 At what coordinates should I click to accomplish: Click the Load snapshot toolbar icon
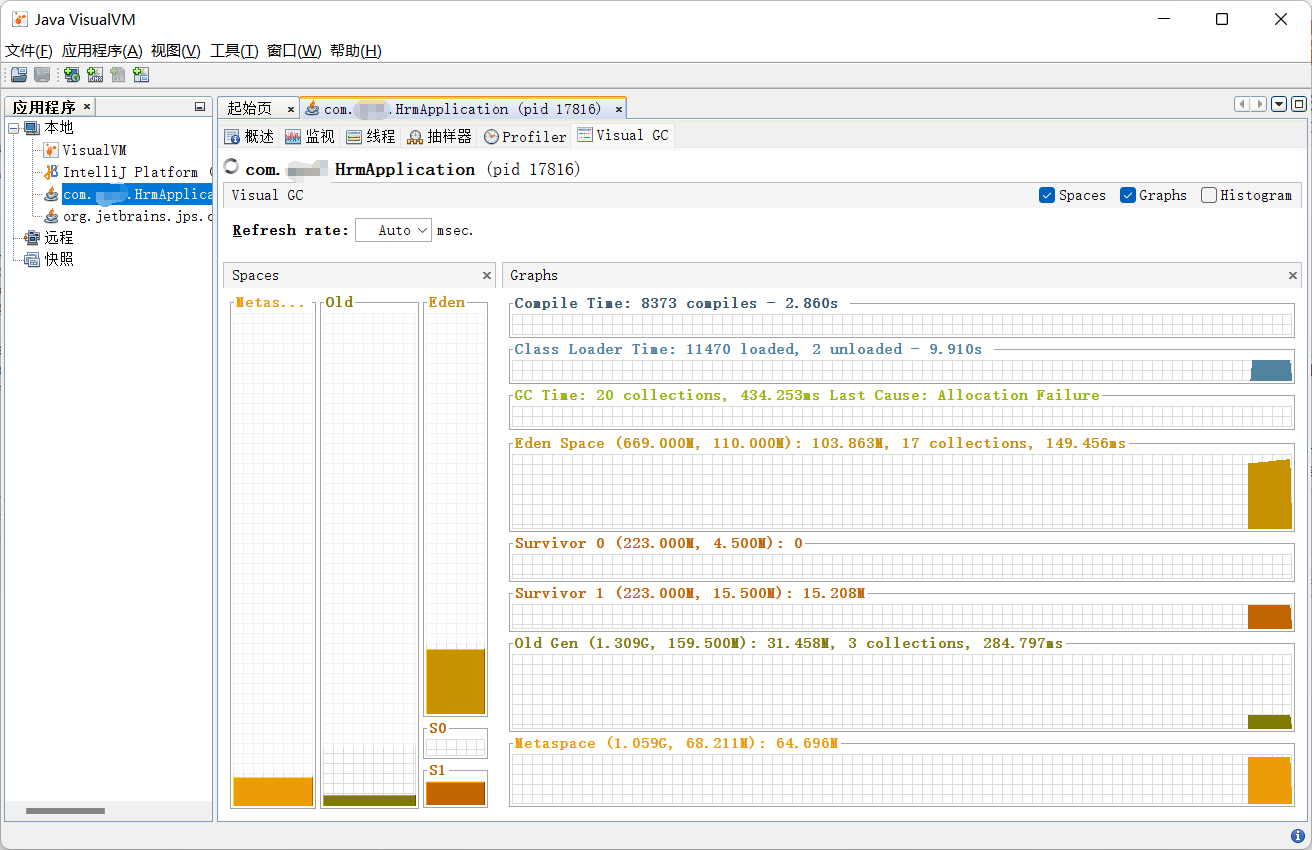pyautogui.click(x=19, y=74)
